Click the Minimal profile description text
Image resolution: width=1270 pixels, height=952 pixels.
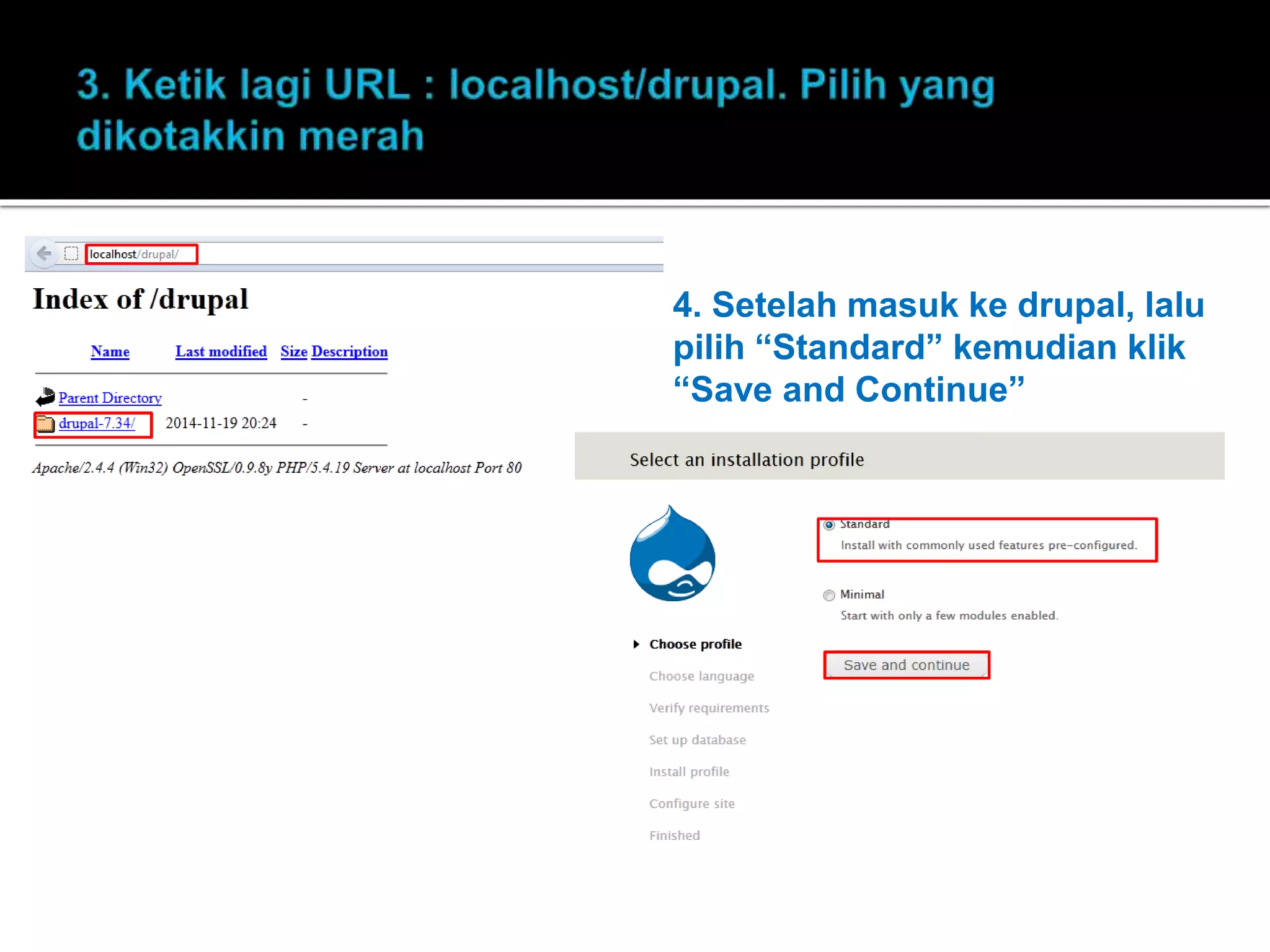point(949,615)
